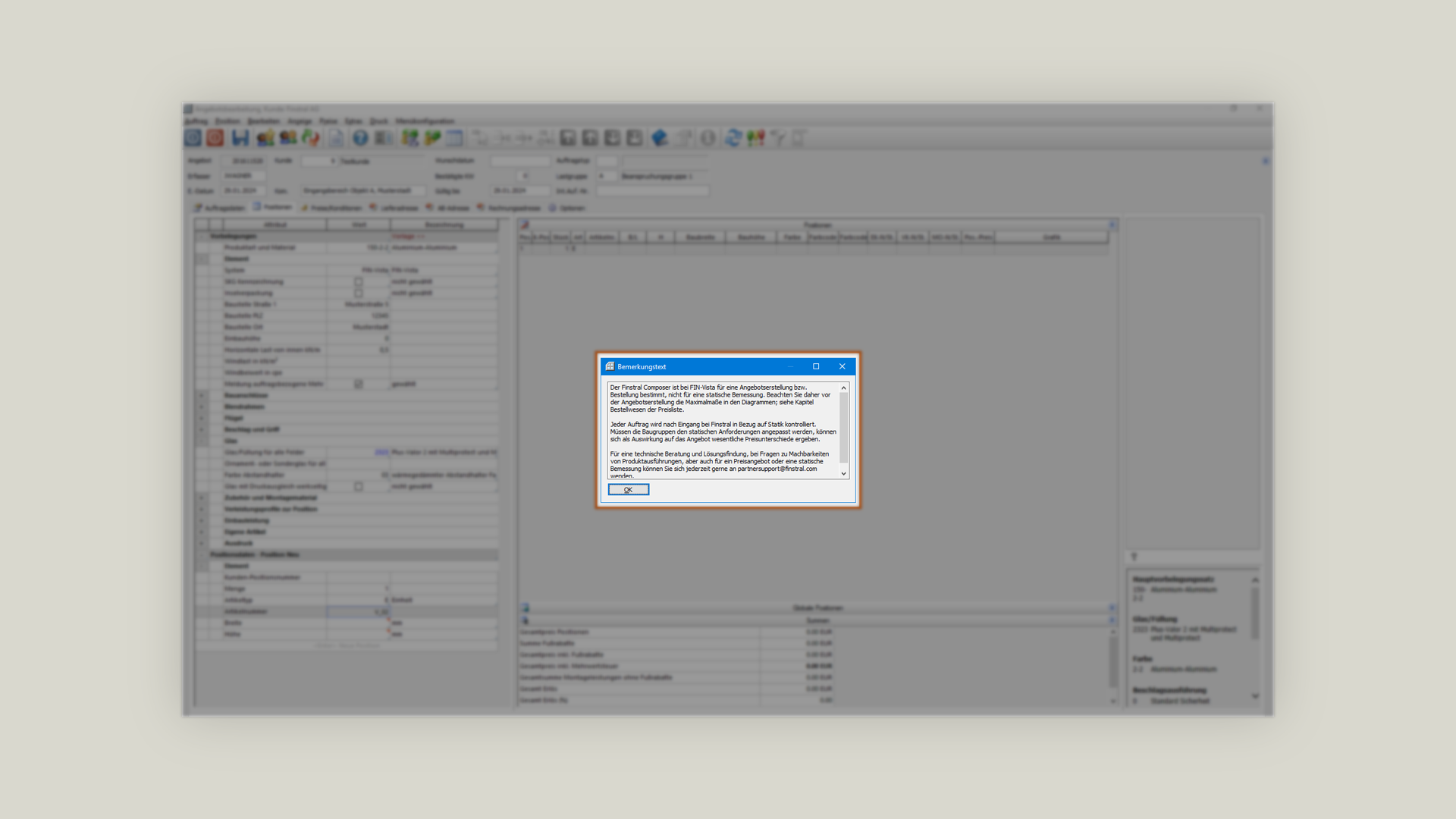The width and height of the screenshot is (1456, 819).
Task: Click the paragraph starting 'Jeder Auftrag wird'
Action: click(723, 431)
